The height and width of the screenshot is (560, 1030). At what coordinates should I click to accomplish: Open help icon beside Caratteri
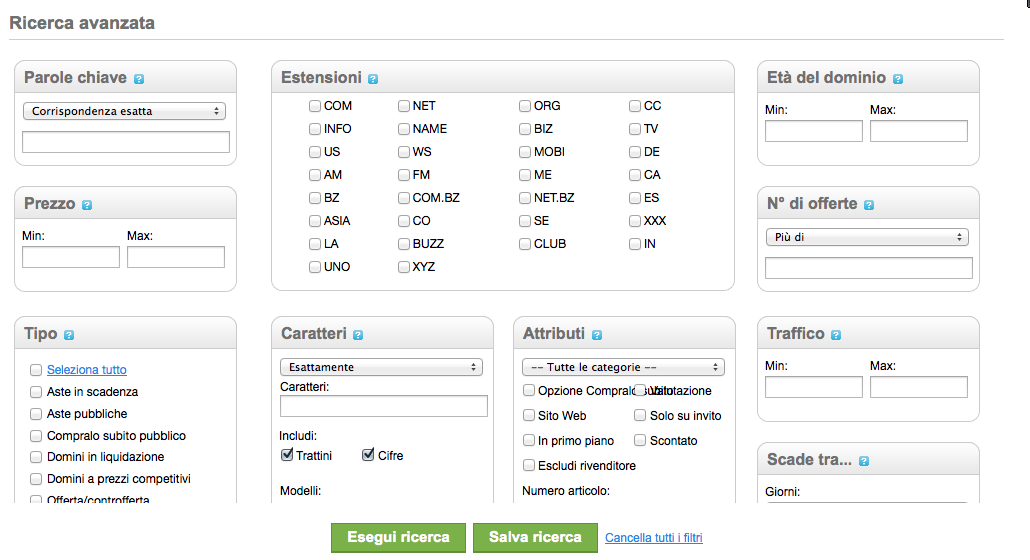pyautogui.click(x=358, y=336)
